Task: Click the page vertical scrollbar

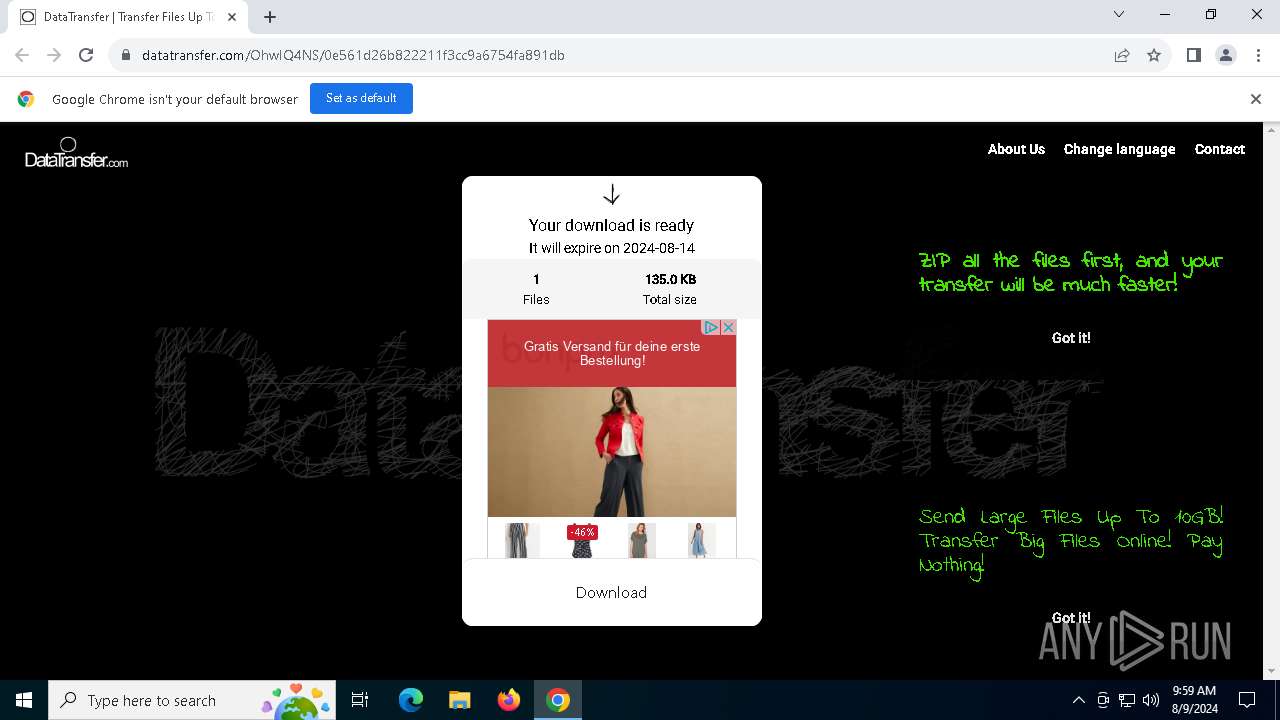Action: [1272, 400]
